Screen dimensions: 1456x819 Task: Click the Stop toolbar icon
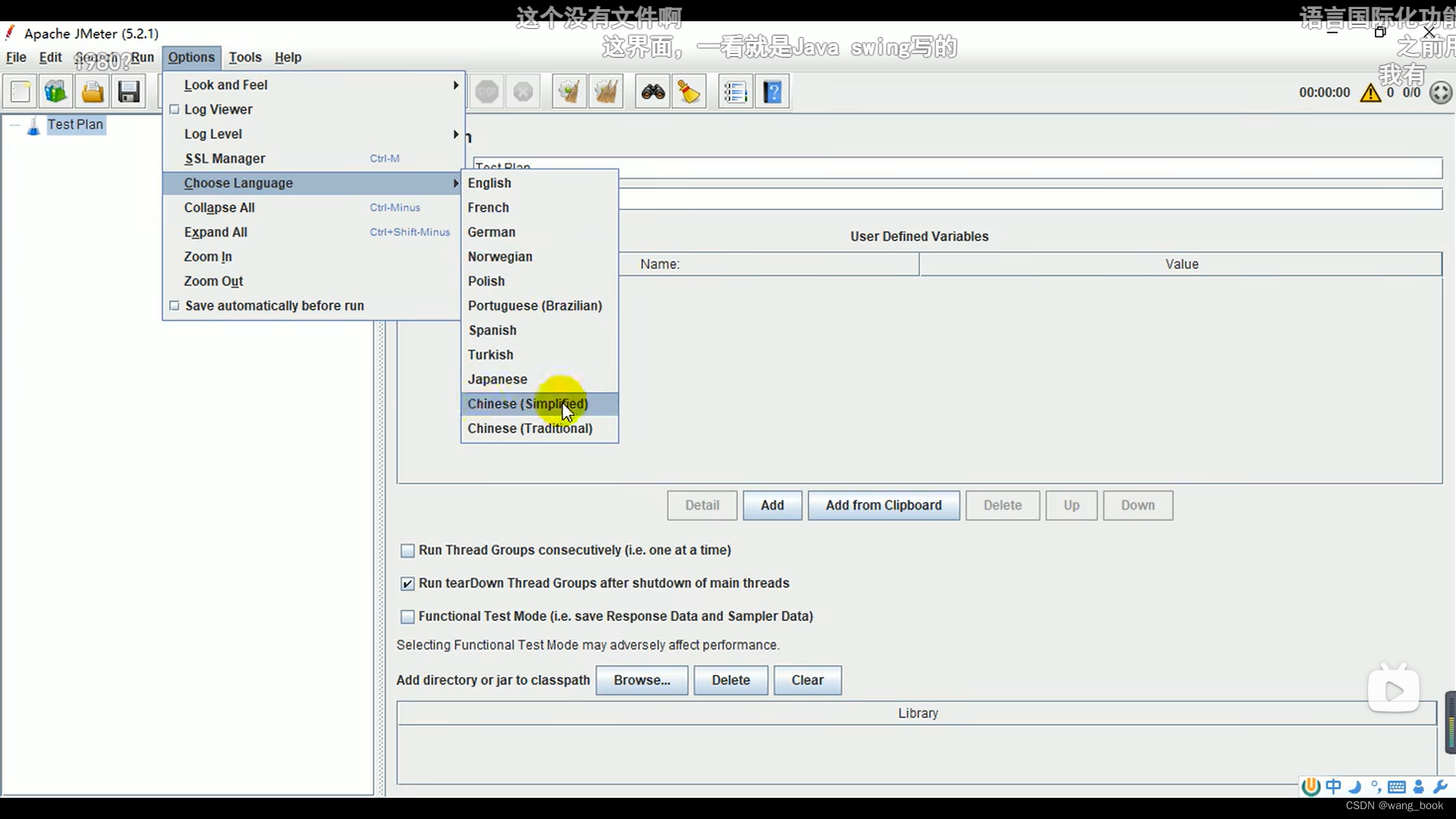(487, 92)
